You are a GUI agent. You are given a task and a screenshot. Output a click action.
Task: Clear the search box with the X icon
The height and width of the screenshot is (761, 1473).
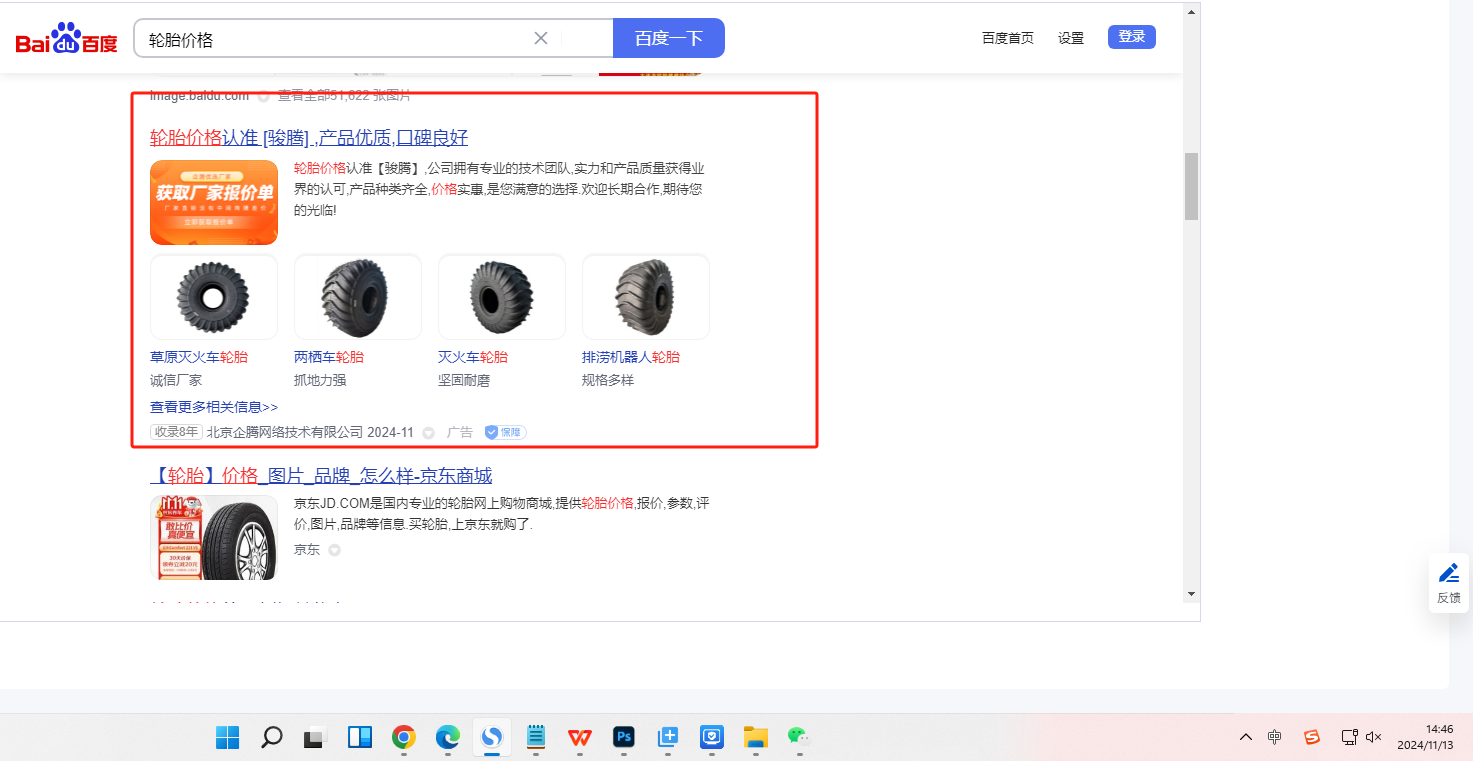(x=541, y=38)
